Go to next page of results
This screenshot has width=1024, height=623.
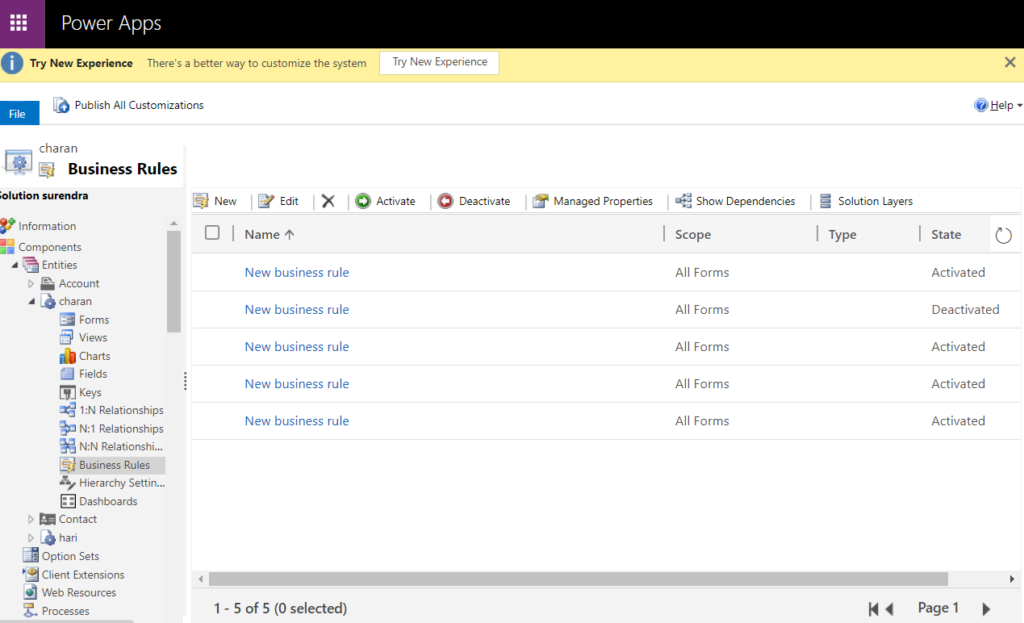[x=986, y=609]
